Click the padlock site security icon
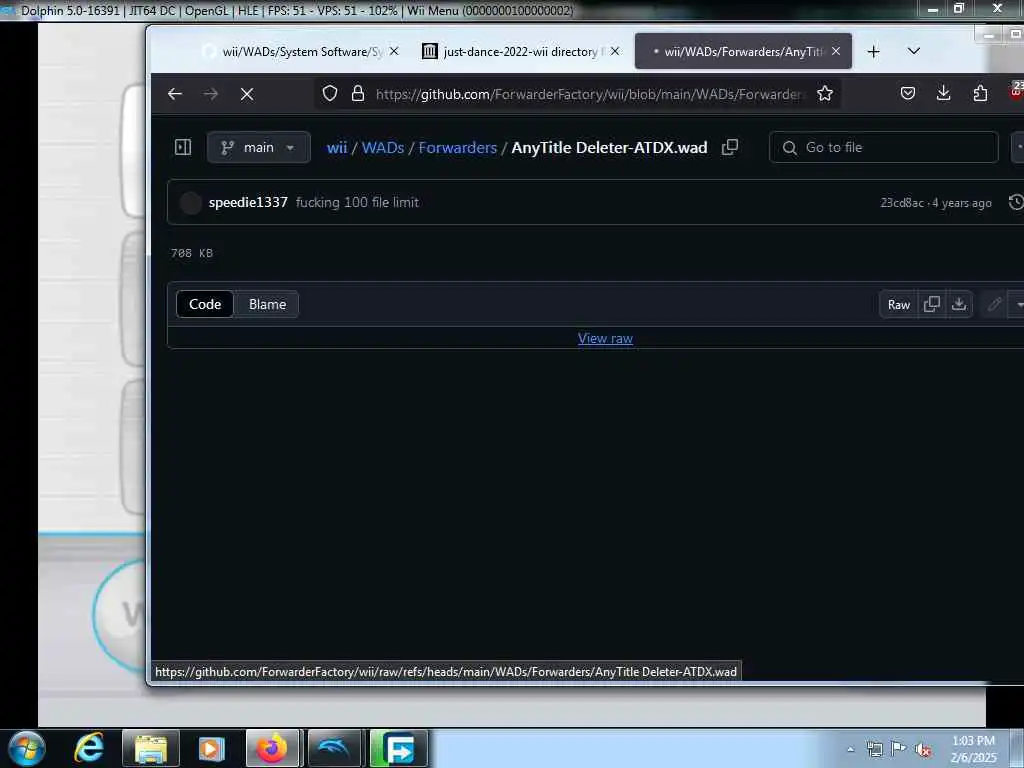The image size is (1024, 768). click(357, 93)
